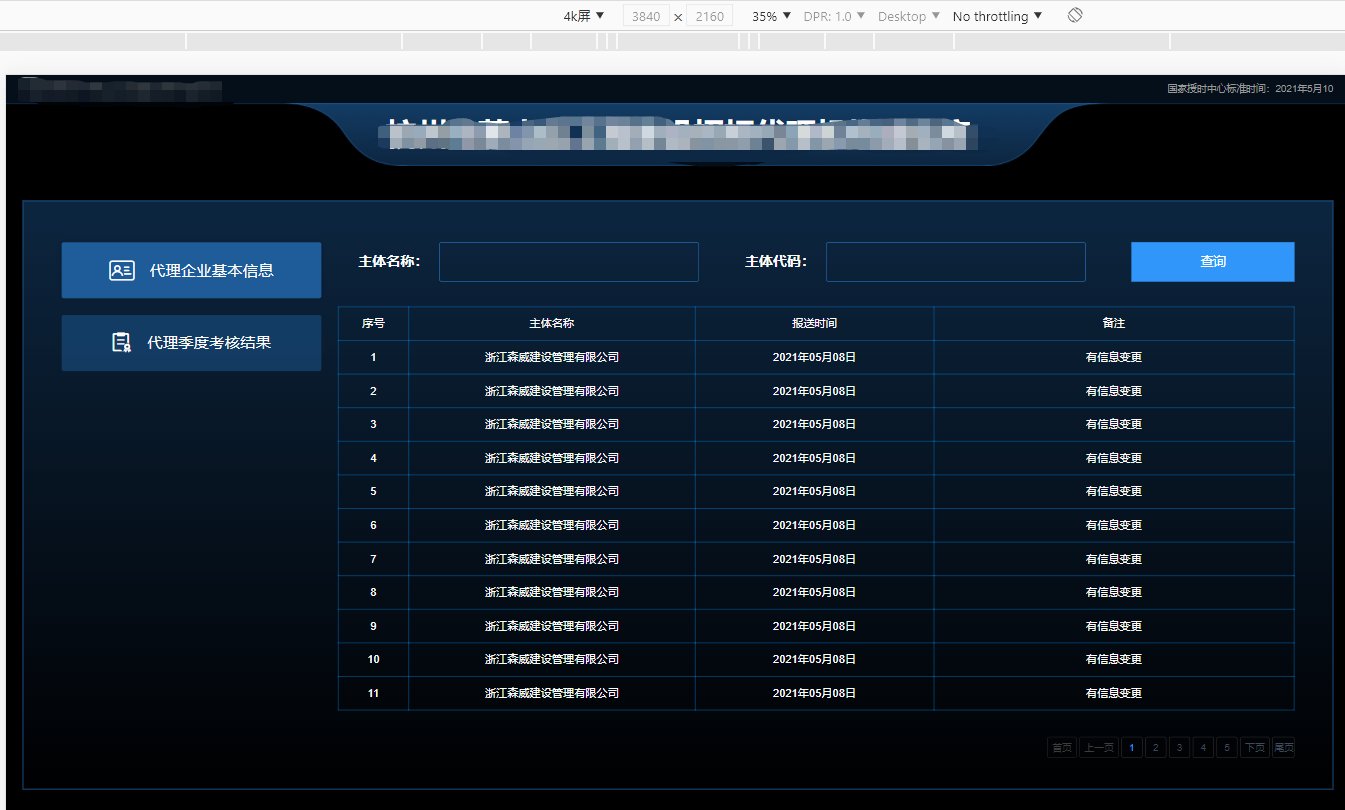Click 有信息变更 remark in row 6
The width and height of the screenshot is (1345, 810).
[x=1114, y=525]
